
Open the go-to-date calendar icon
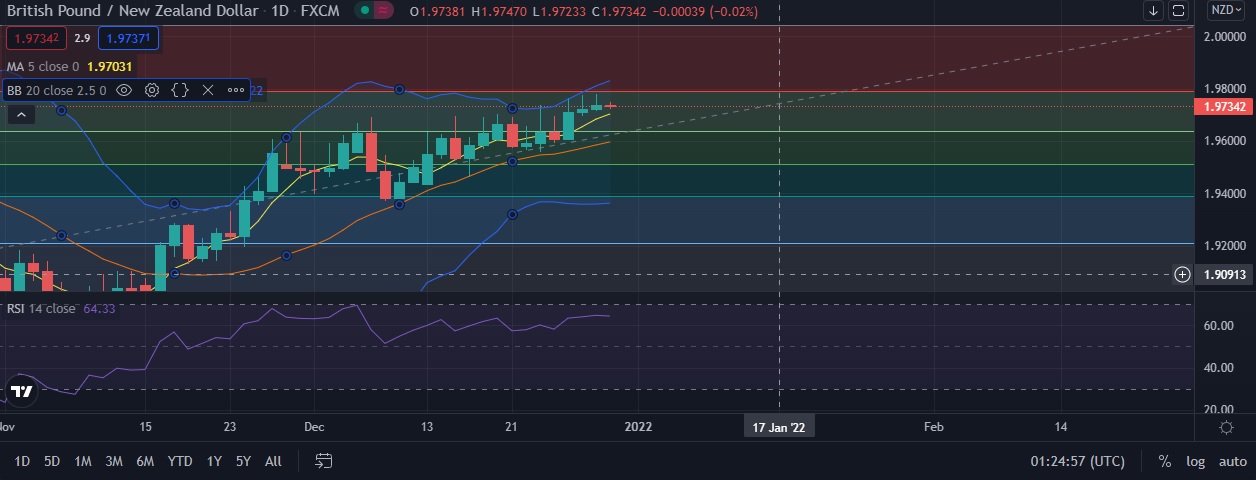[x=324, y=461]
